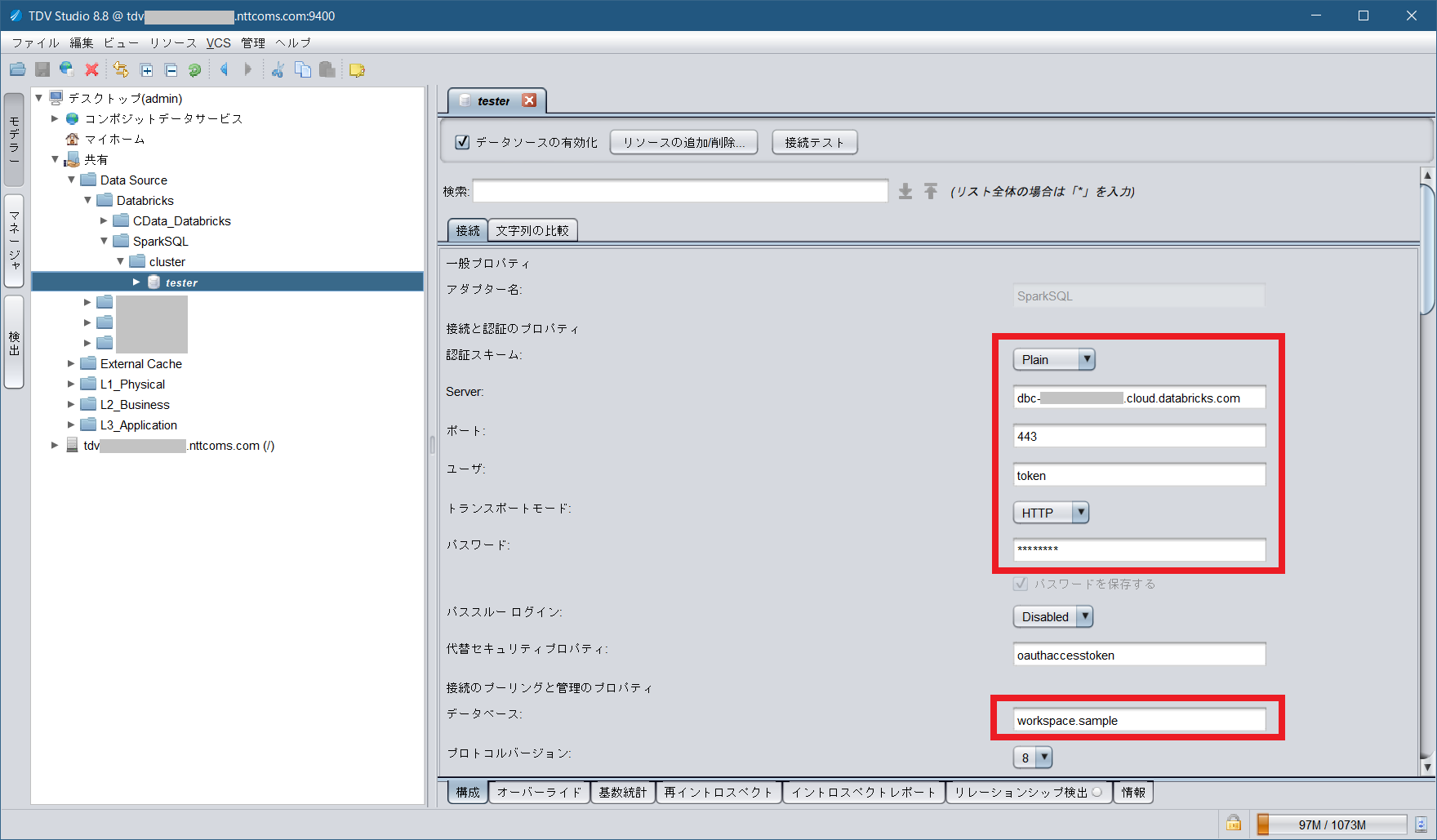The width and height of the screenshot is (1437, 840).
Task: Select the マイホーム home item
Action: (114, 139)
